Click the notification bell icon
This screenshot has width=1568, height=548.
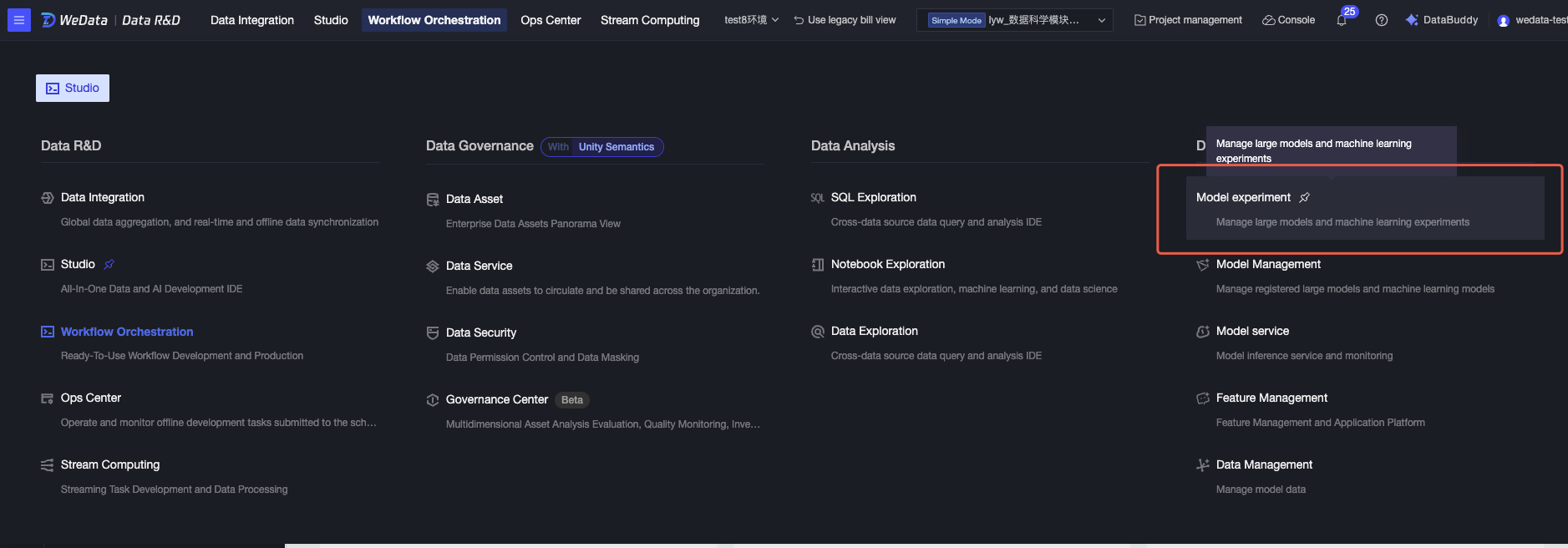click(1342, 21)
